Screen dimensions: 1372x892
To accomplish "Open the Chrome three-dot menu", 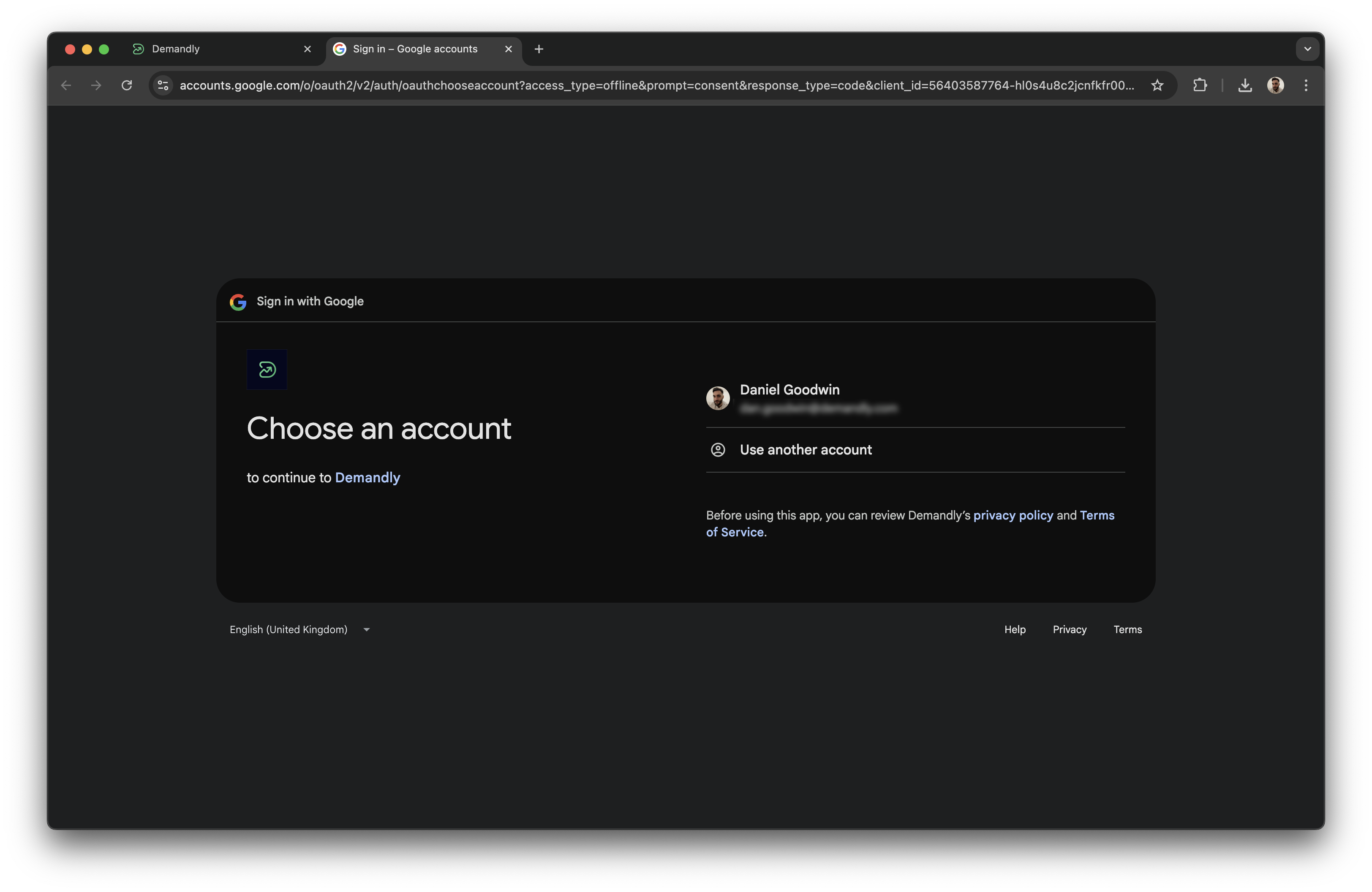I will click(1306, 85).
